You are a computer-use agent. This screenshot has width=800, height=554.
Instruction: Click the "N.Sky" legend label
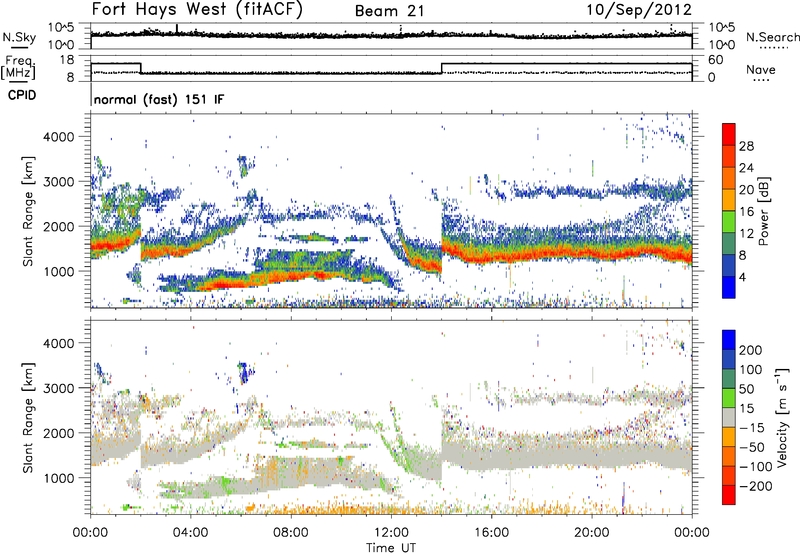pyautogui.click(x=19, y=37)
